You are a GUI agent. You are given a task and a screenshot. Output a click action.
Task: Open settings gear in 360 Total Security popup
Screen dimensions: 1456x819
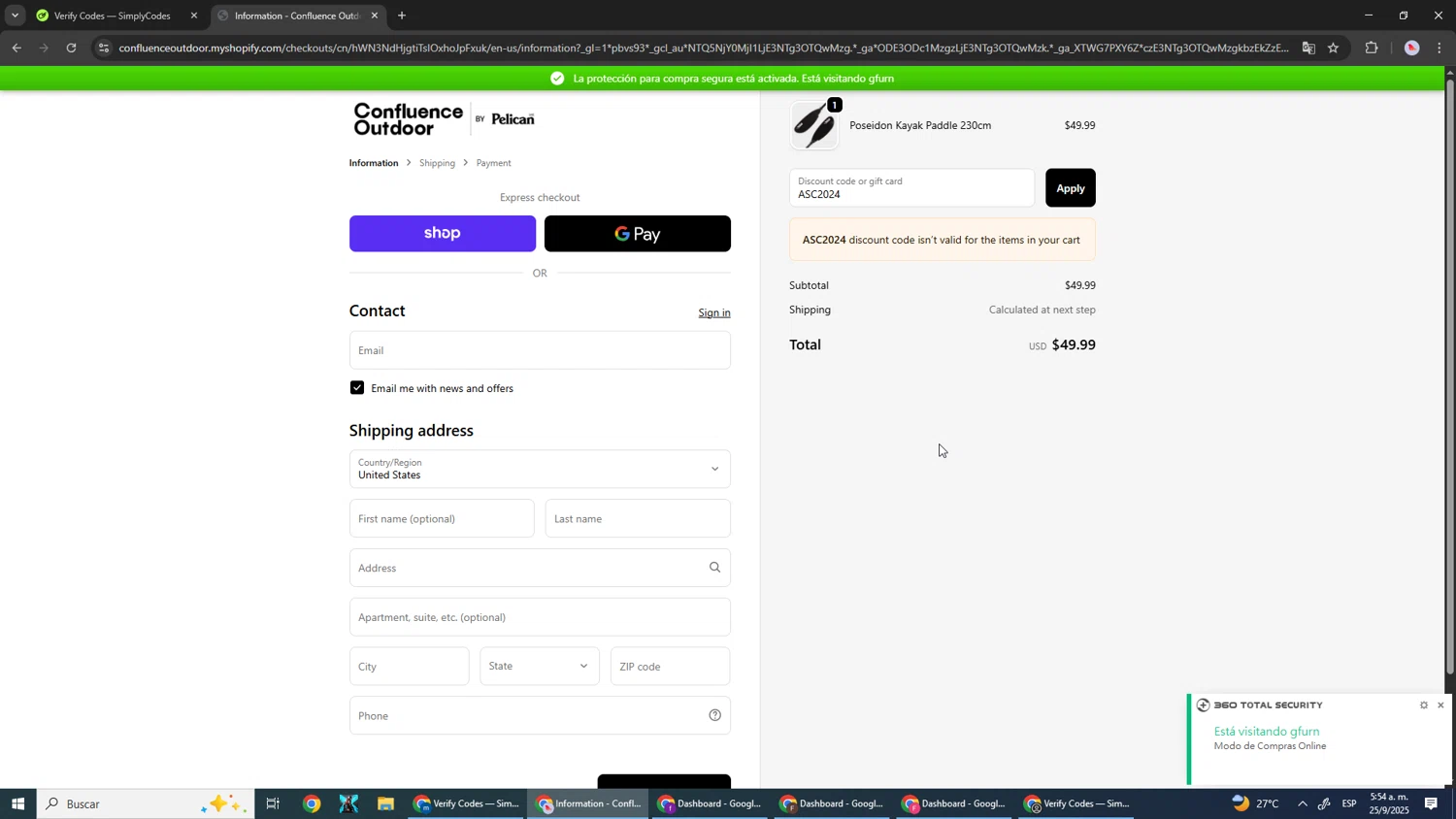click(1424, 705)
